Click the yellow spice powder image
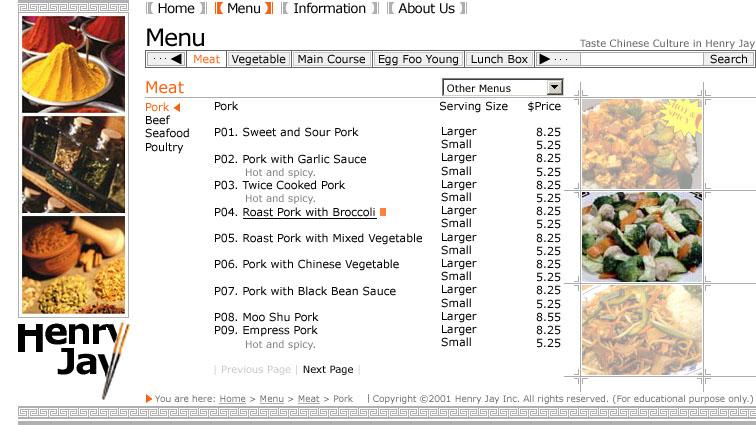Image resolution: width=756 pixels, height=425 pixels. pyautogui.click(x=73, y=64)
